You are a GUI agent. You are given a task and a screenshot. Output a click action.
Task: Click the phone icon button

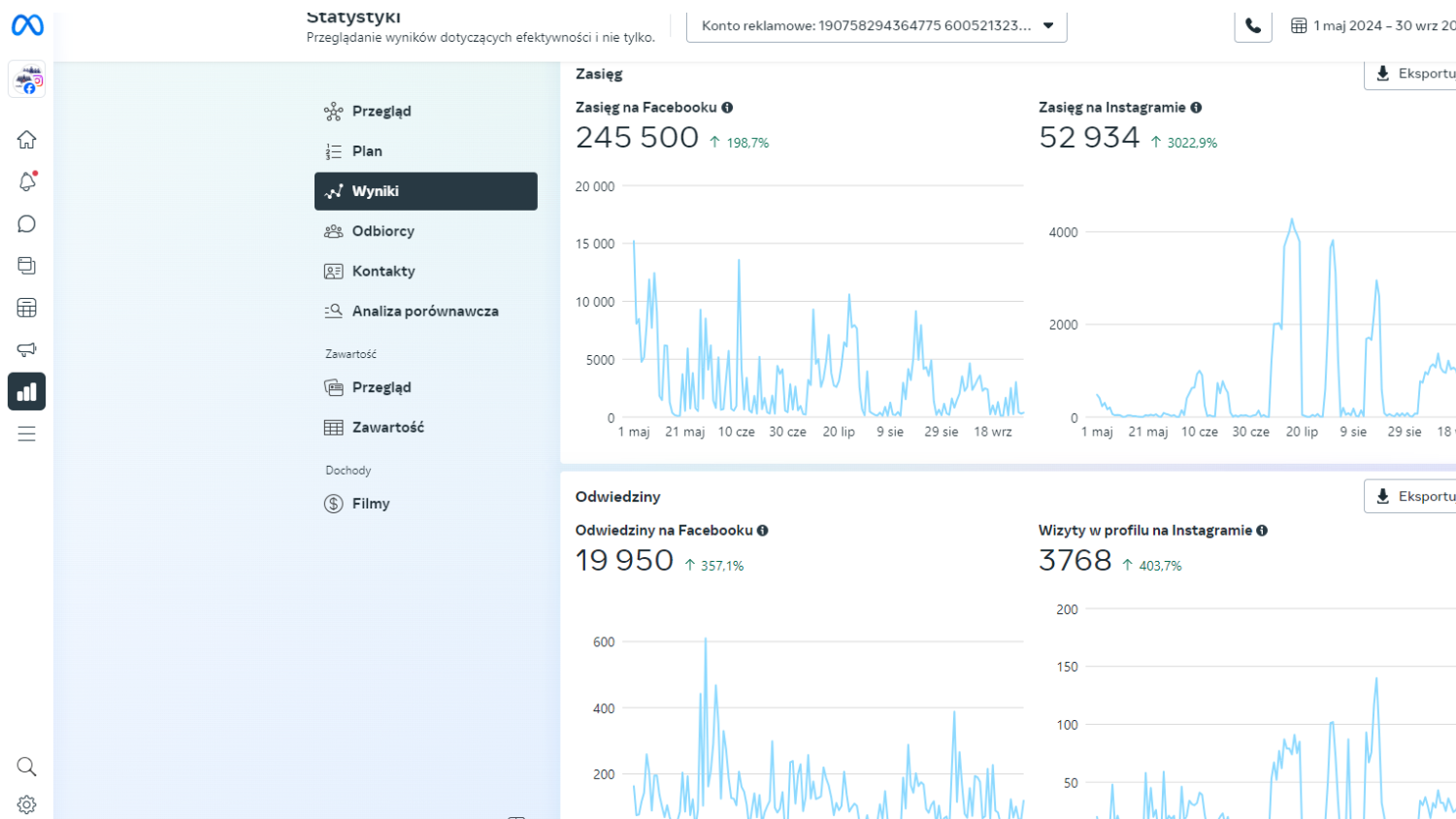[1253, 26]
